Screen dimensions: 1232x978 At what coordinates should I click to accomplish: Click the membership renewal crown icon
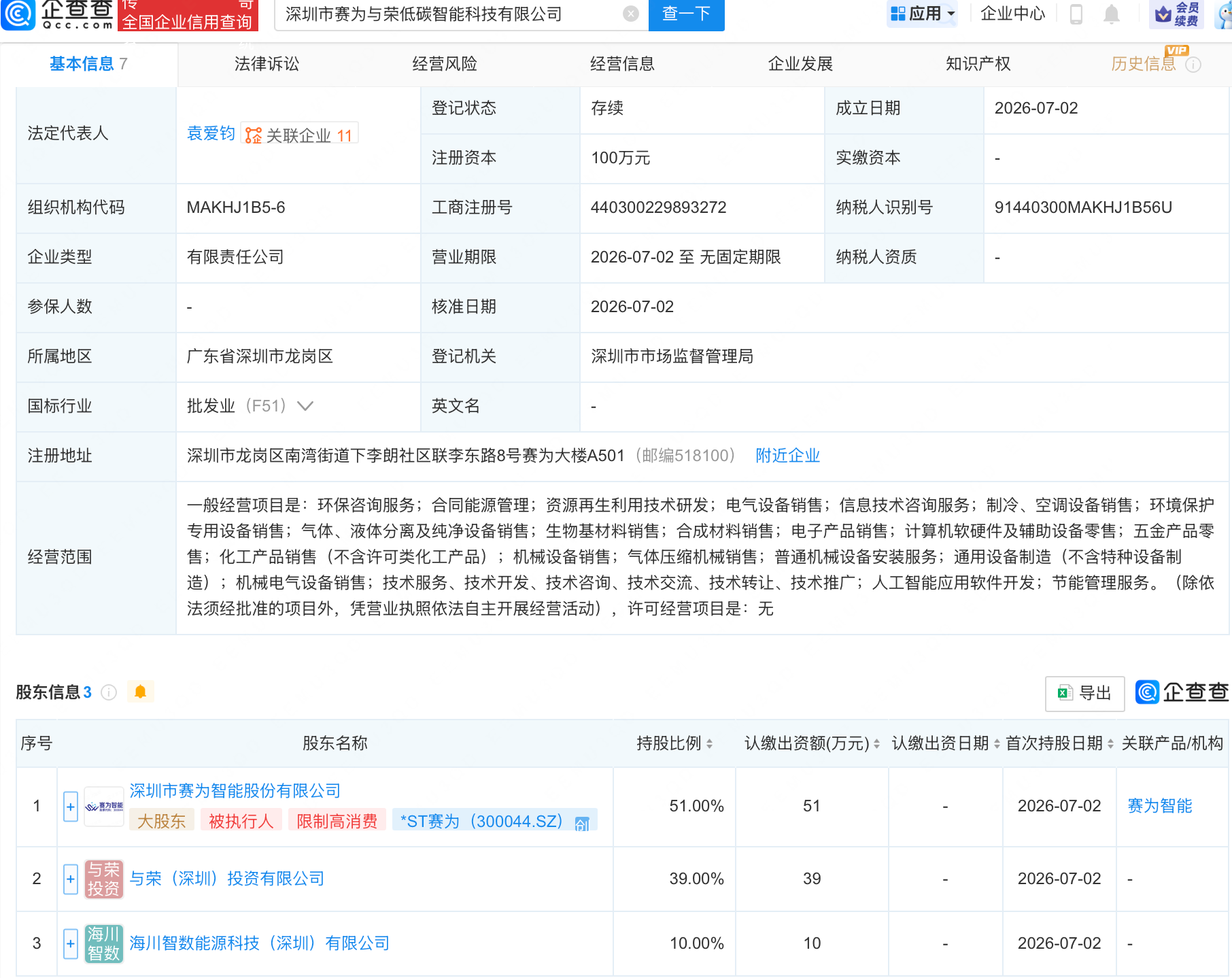(1164, 14)
